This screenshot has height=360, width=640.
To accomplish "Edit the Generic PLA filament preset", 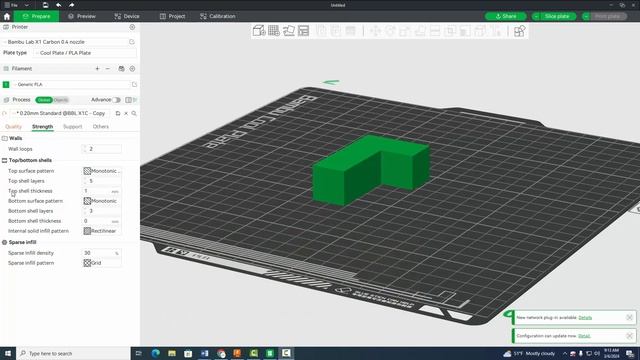I will pyautogui.click(x=134, y=84).
